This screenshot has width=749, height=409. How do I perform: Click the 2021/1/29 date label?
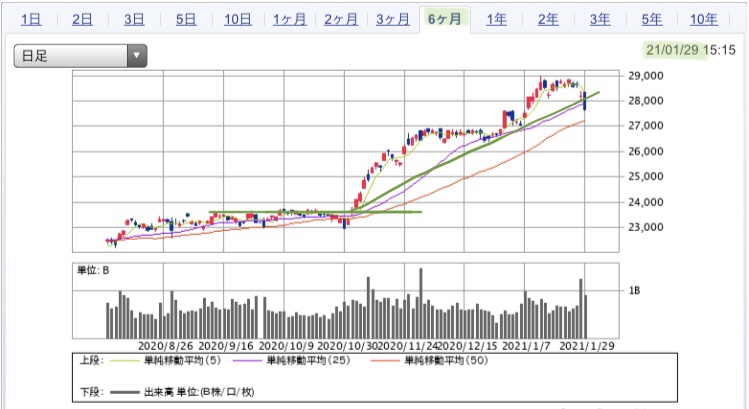587,346
